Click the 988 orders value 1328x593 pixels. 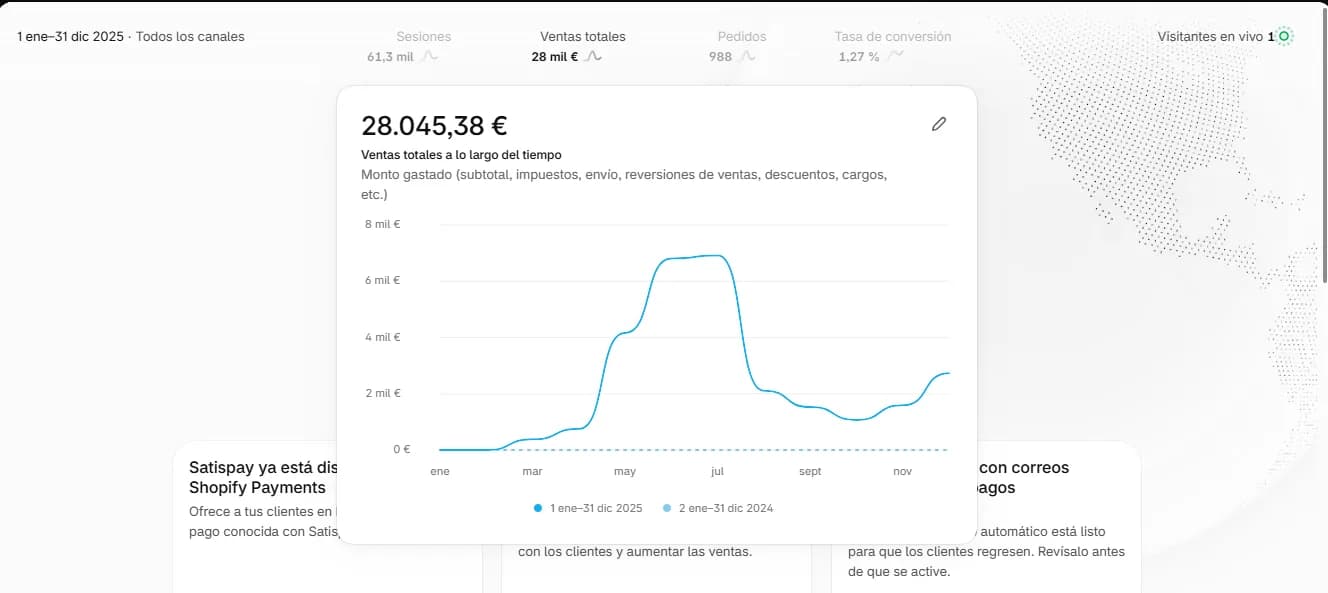[x=720, y=57]
